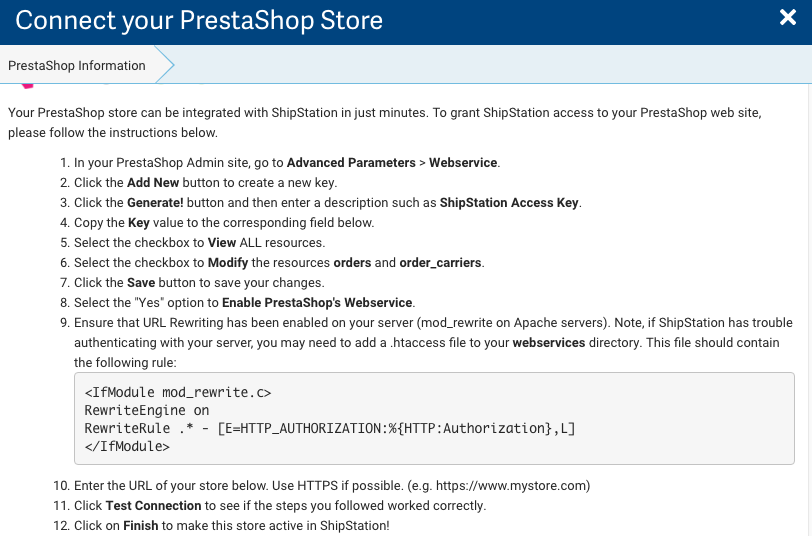Viewport: 812px width, 536px height.
Task: Click the bold Finish text in step 12
Action: point(141,525)
